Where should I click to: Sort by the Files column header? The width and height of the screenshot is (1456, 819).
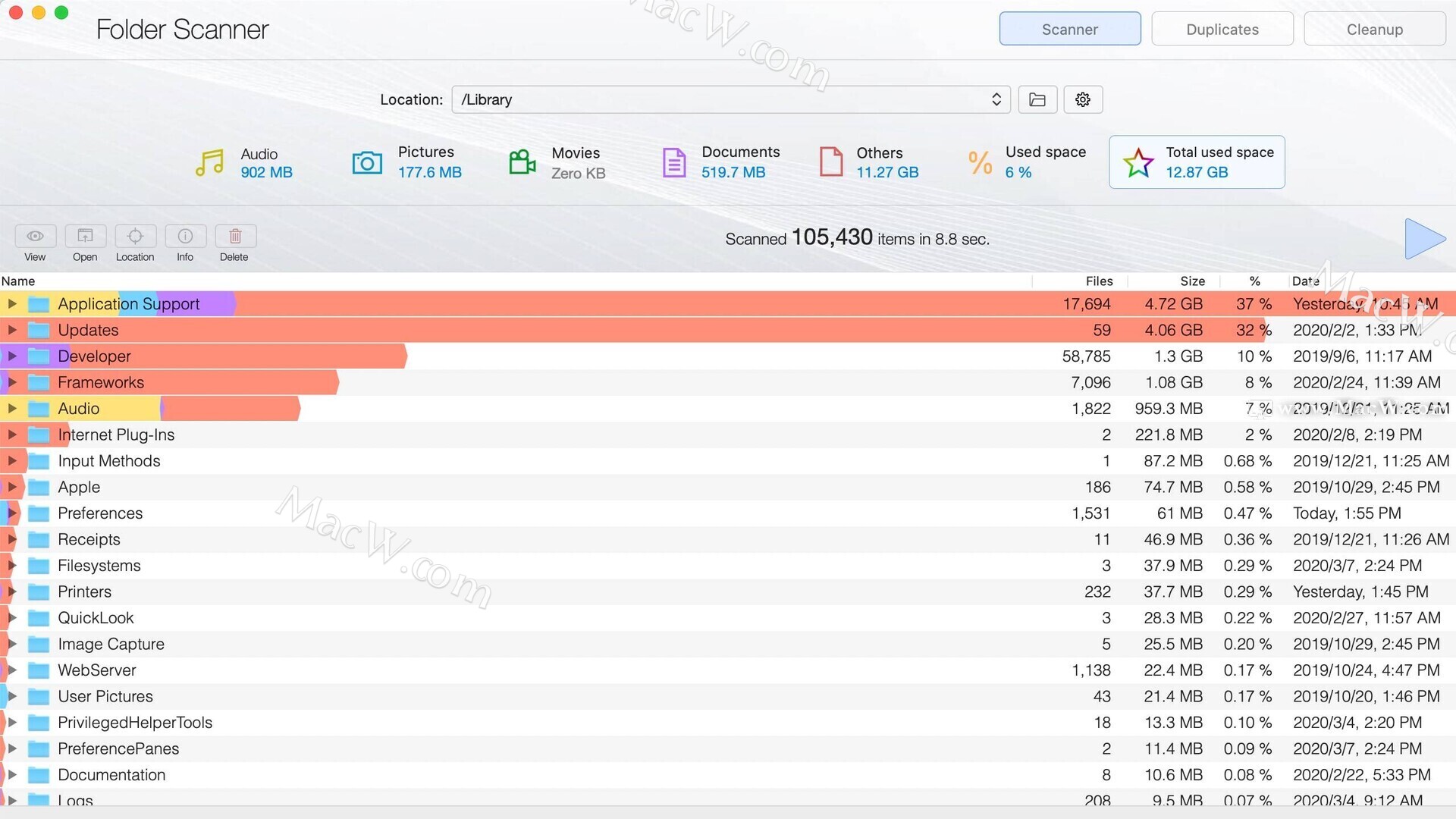point(1099,281)
